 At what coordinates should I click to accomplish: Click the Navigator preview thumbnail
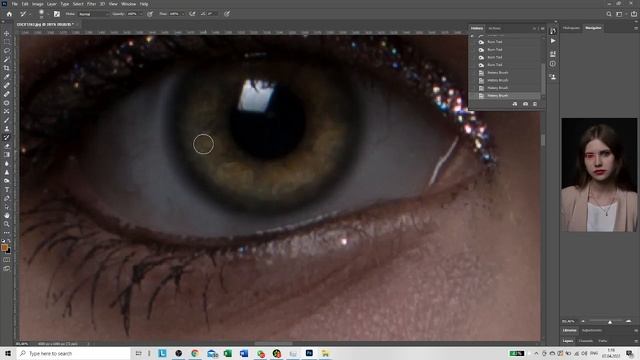click(599, 175)
